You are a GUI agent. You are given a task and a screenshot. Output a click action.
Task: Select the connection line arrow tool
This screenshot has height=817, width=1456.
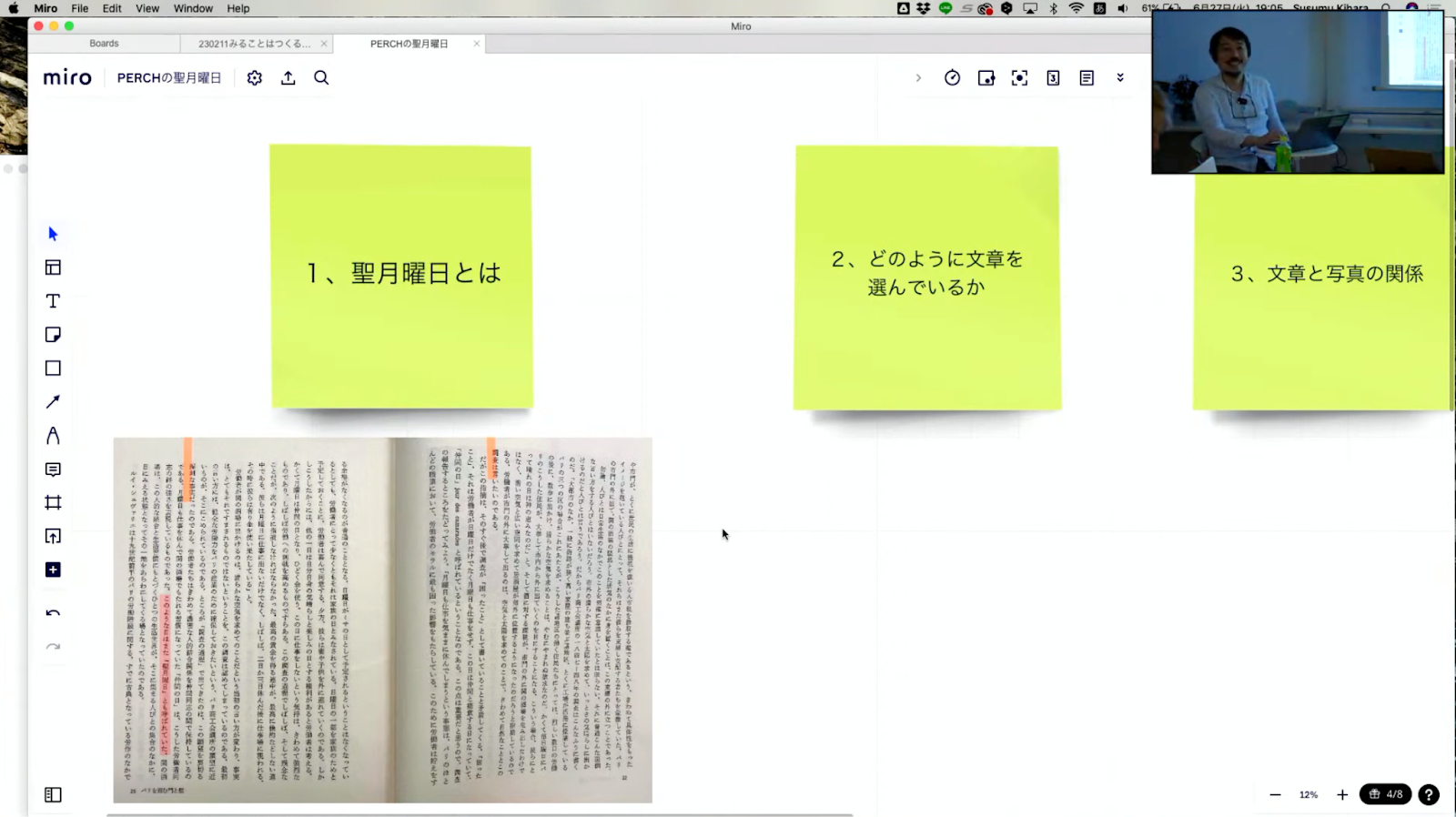coord(53,402)
